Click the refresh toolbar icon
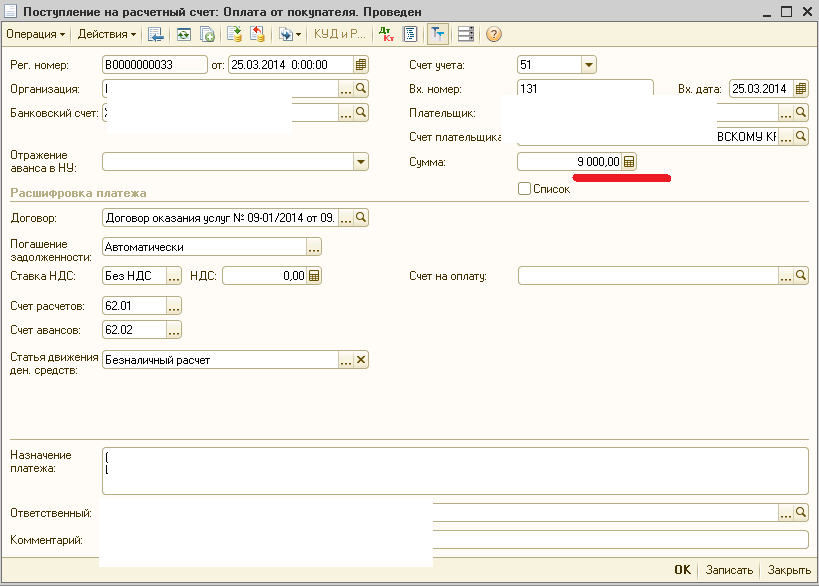Viewport: 819px width, 587px height. tap(184, 34)
